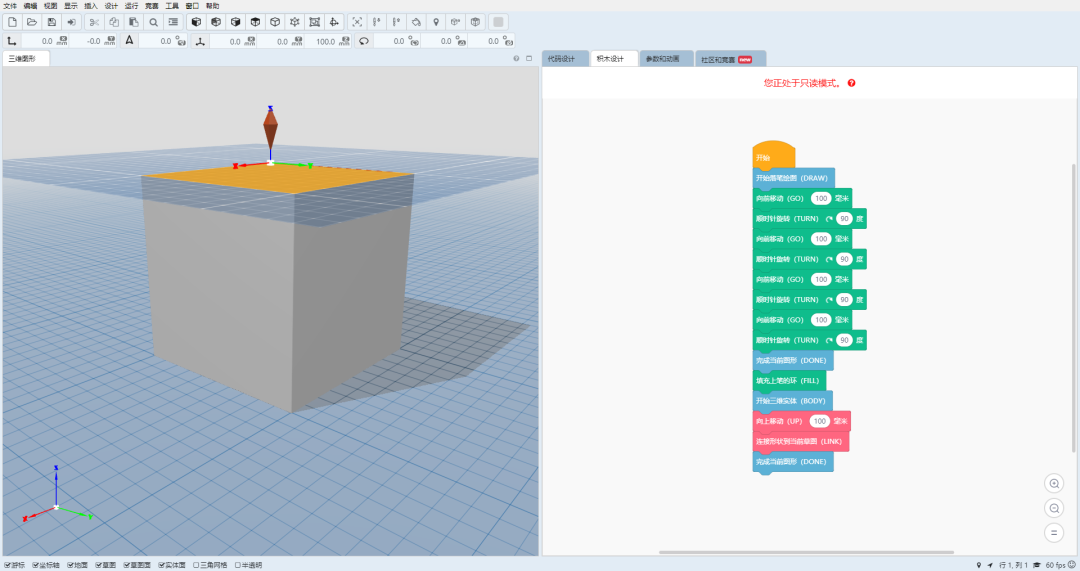Viewport: 1080px width, 571px height.
Task: Enable the 三角网格 checkbox
Action: 196,565
